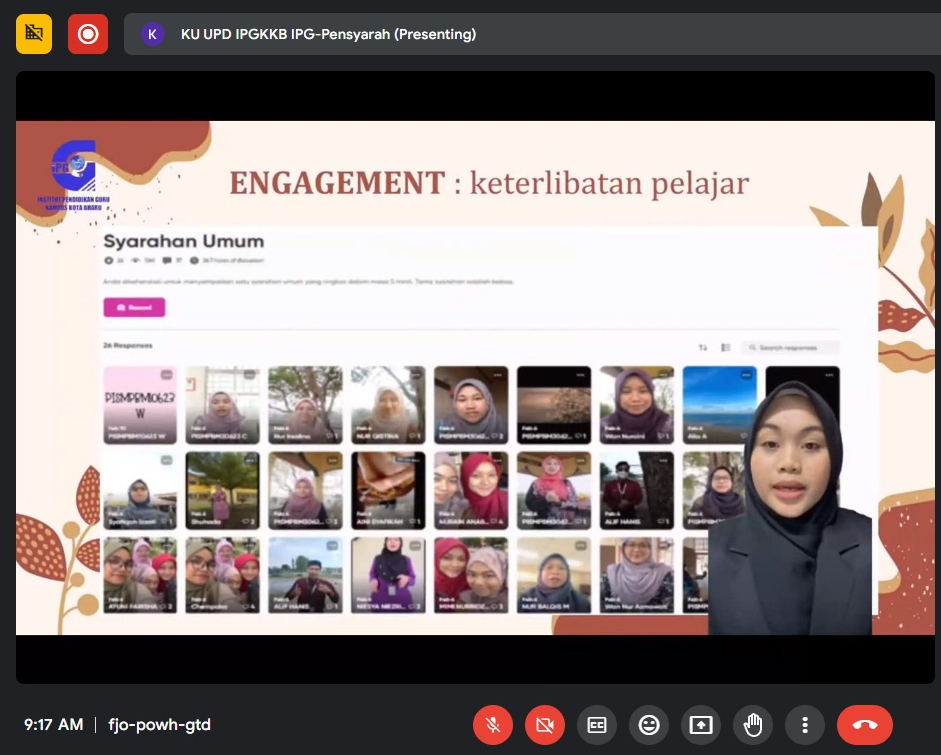
Task: Click the meeting code fjo-powh-gtd
Action: coord(160,725)
